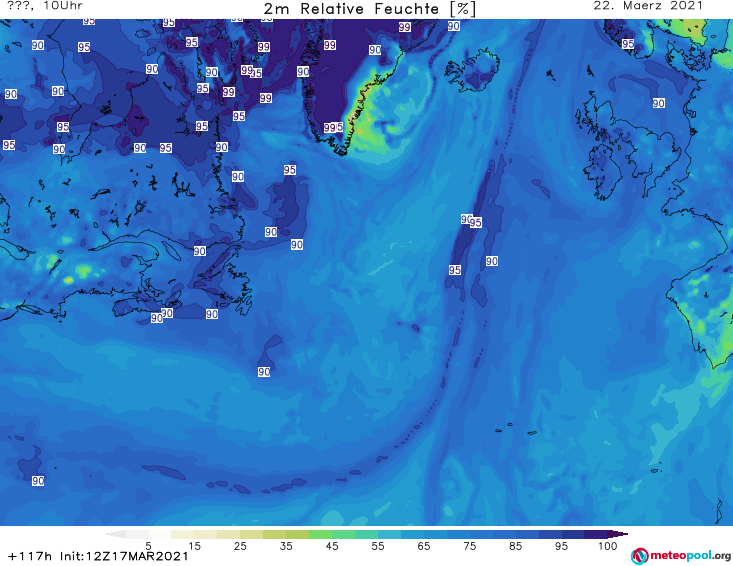This screenshot has height=566, width=733.
Task: Click the 90 contour label over the North Sea
Action: [x=659, y=103]
